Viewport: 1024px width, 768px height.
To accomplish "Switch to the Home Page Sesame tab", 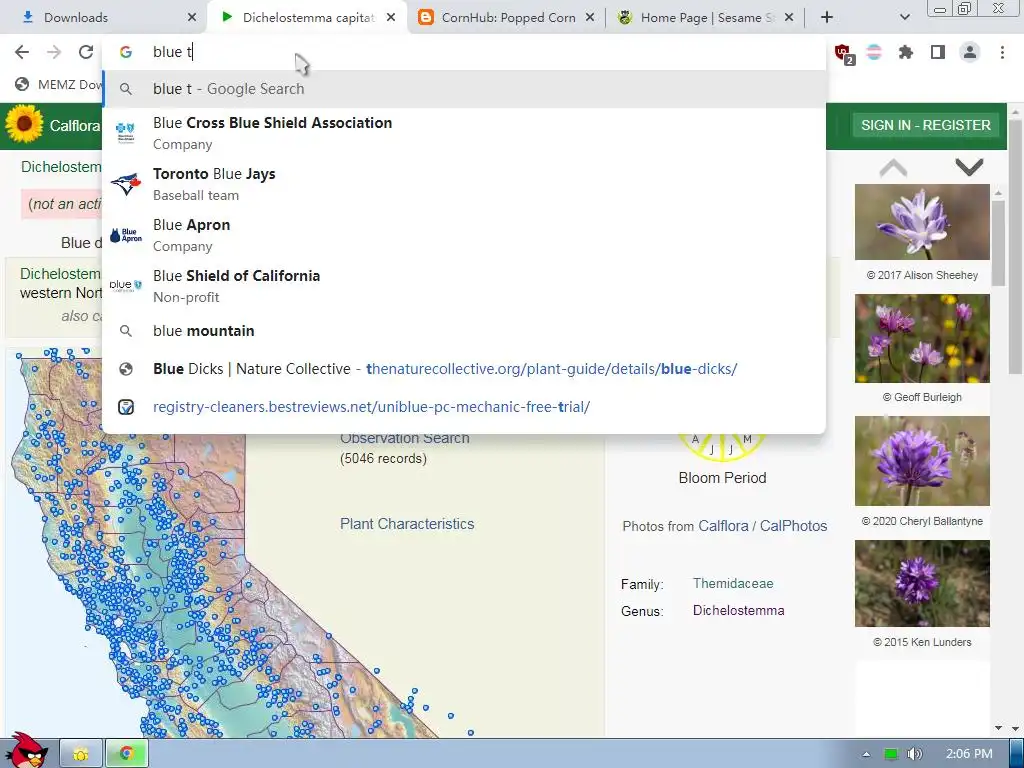I will click(x=705, y=18).
